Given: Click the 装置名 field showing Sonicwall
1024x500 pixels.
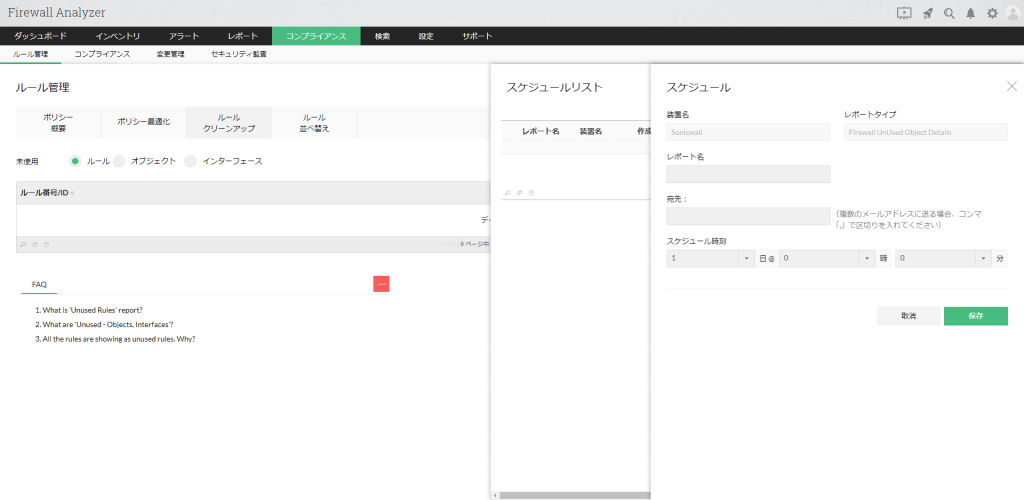Looking at the screenshot, I should 748,132.
